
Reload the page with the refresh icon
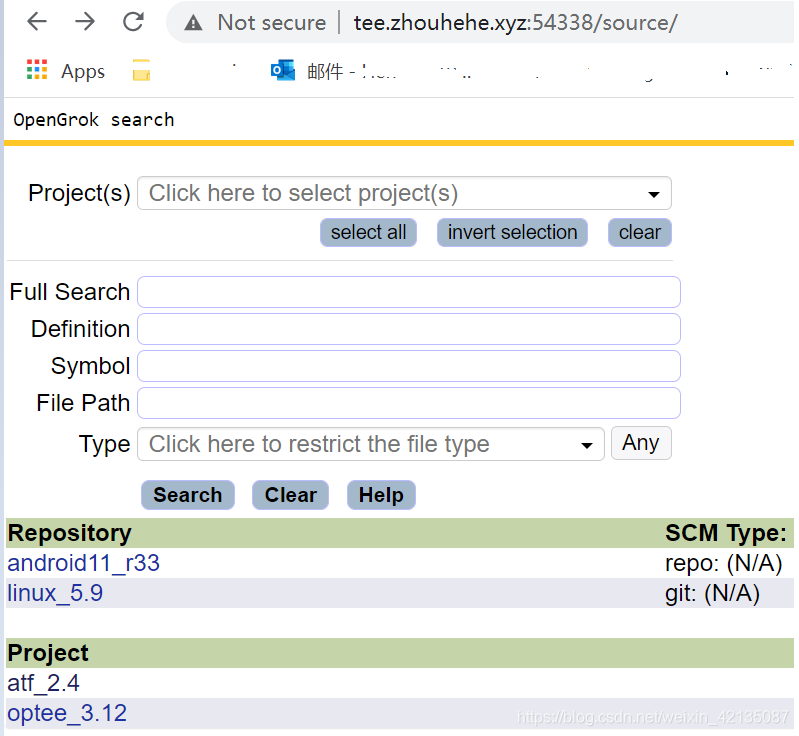tap(134, 21)
